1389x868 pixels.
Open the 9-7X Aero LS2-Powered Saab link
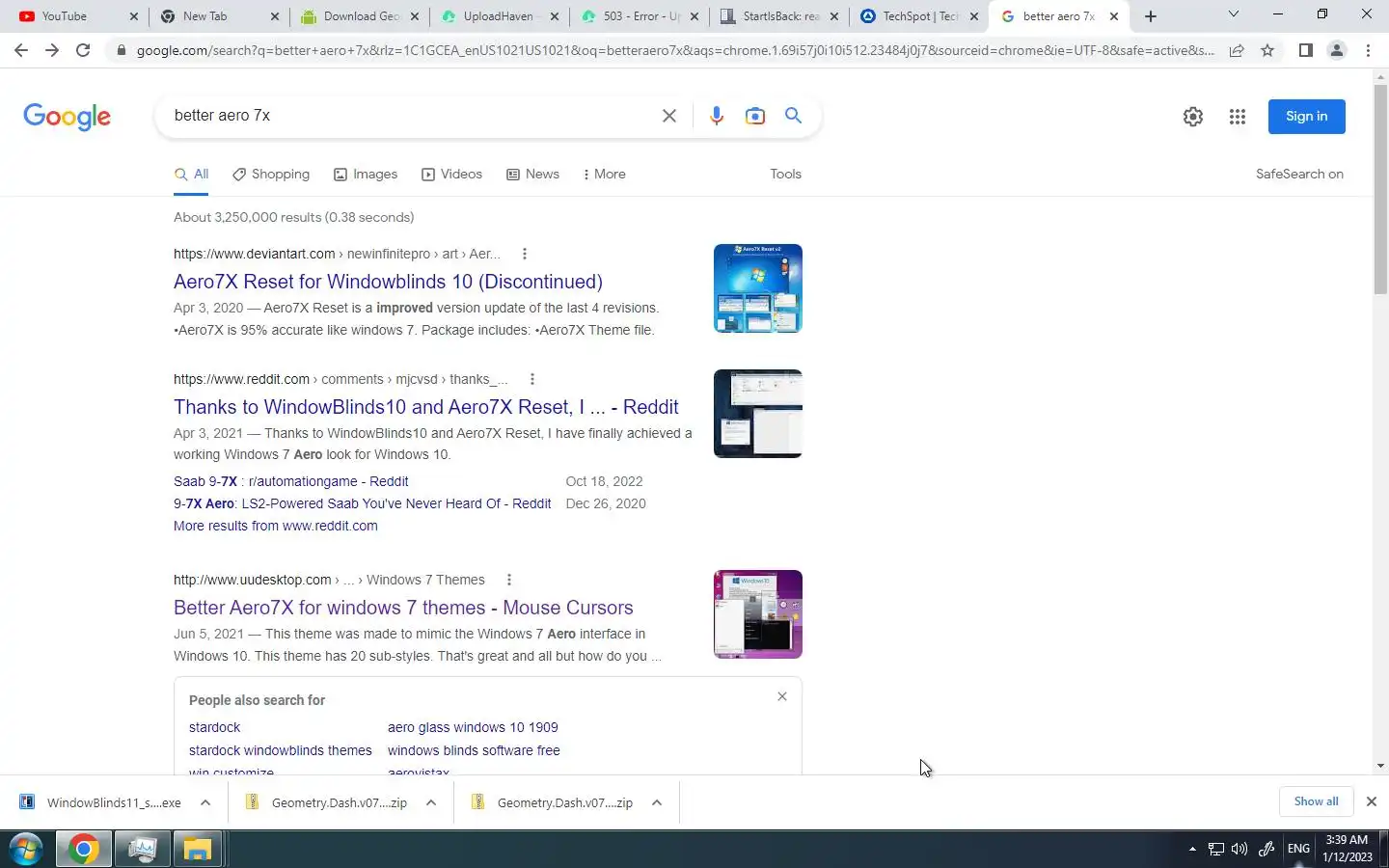363,503
